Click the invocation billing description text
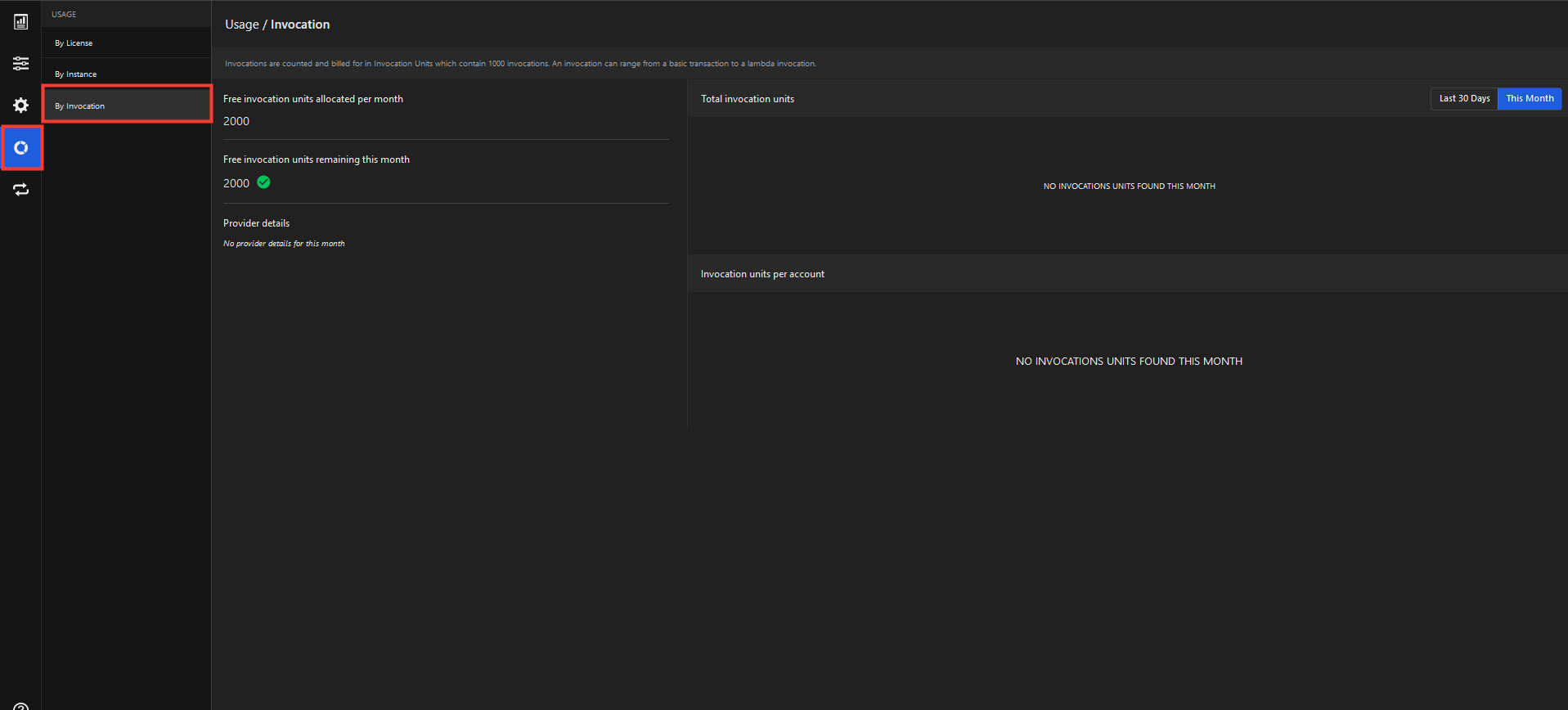Viewport: 1568px width, 710px height. [x=520, y=64]
